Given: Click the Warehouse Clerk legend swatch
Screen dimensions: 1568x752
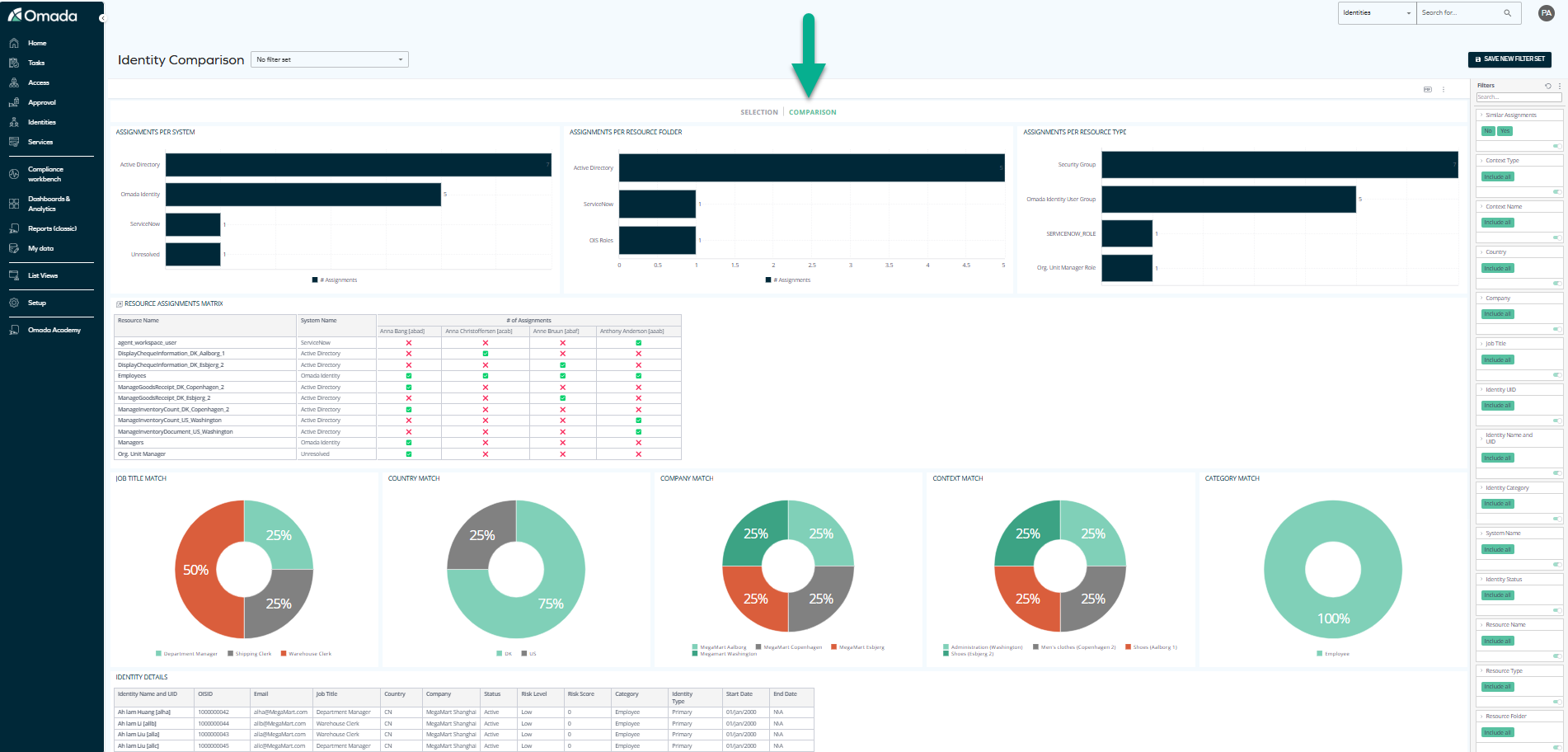Looking at the screenshot, I should point(284,654).
